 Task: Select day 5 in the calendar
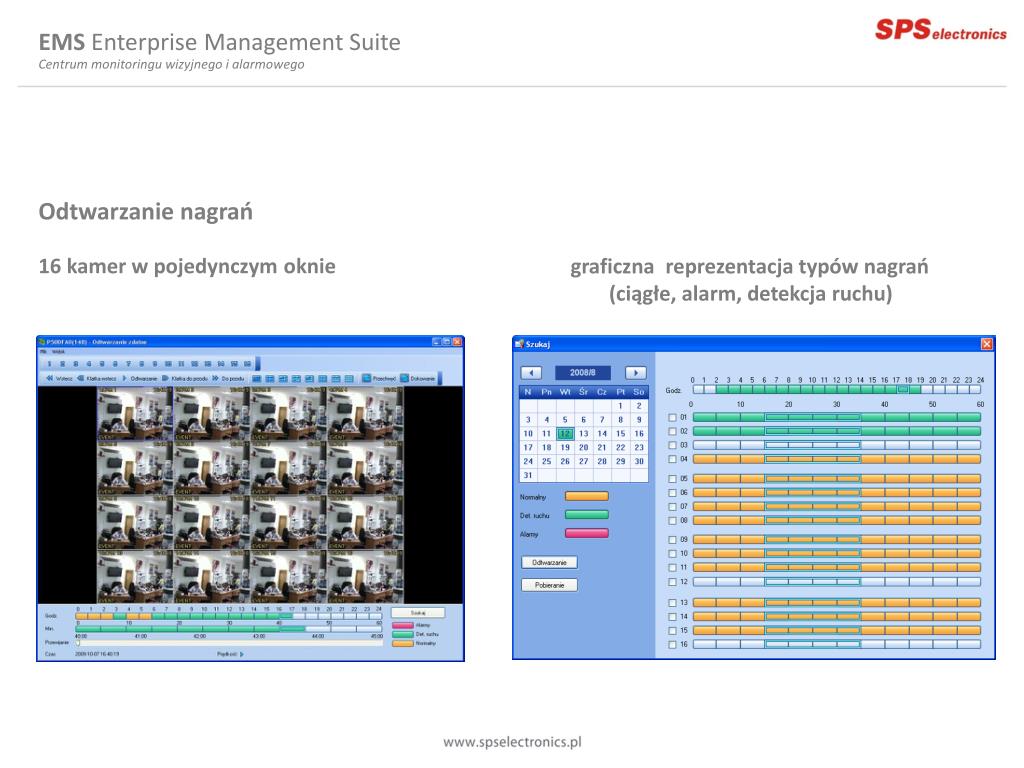point(565,420)
